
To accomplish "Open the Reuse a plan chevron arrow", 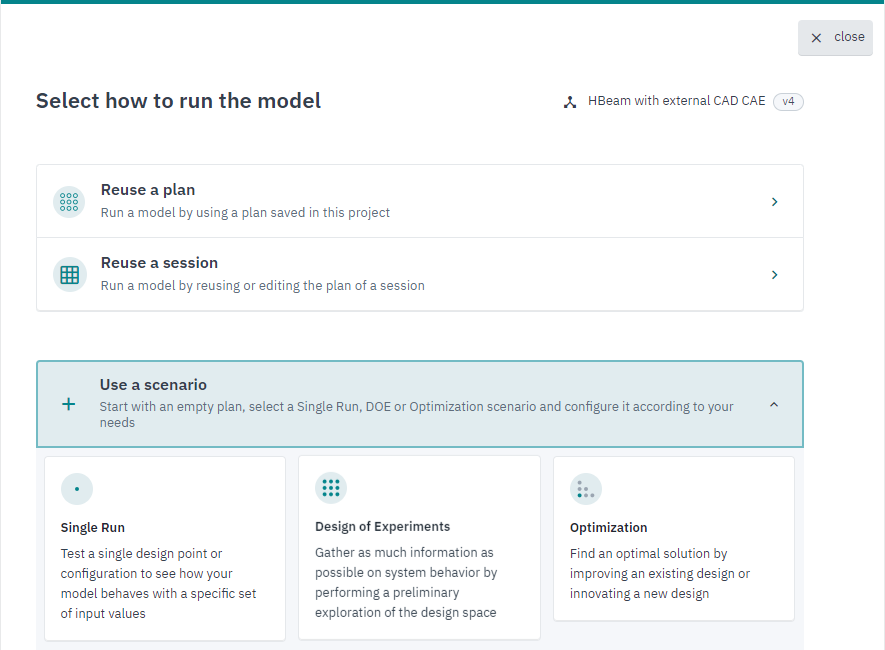I will coord(774,202).
